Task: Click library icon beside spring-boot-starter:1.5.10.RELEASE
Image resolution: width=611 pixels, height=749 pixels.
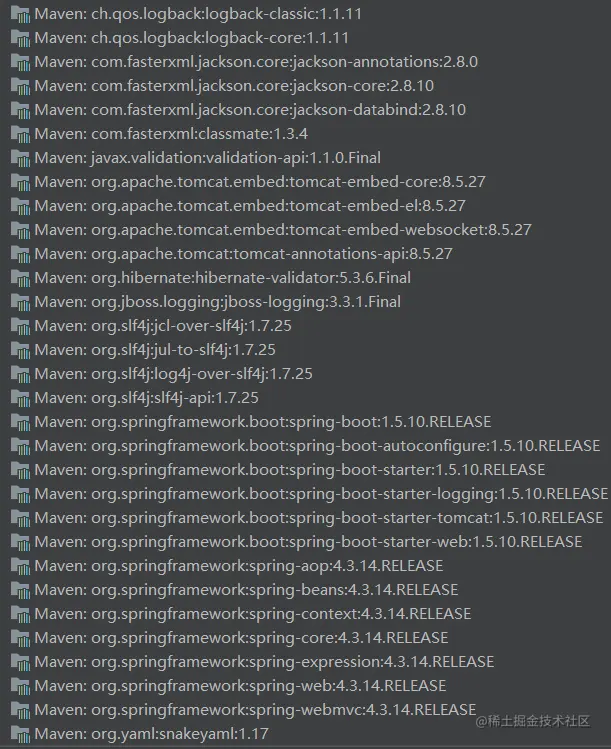Action: (20, 470)
